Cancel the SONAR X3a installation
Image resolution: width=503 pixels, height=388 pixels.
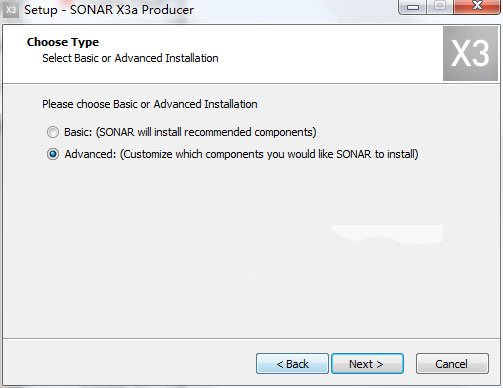[452, 364]
